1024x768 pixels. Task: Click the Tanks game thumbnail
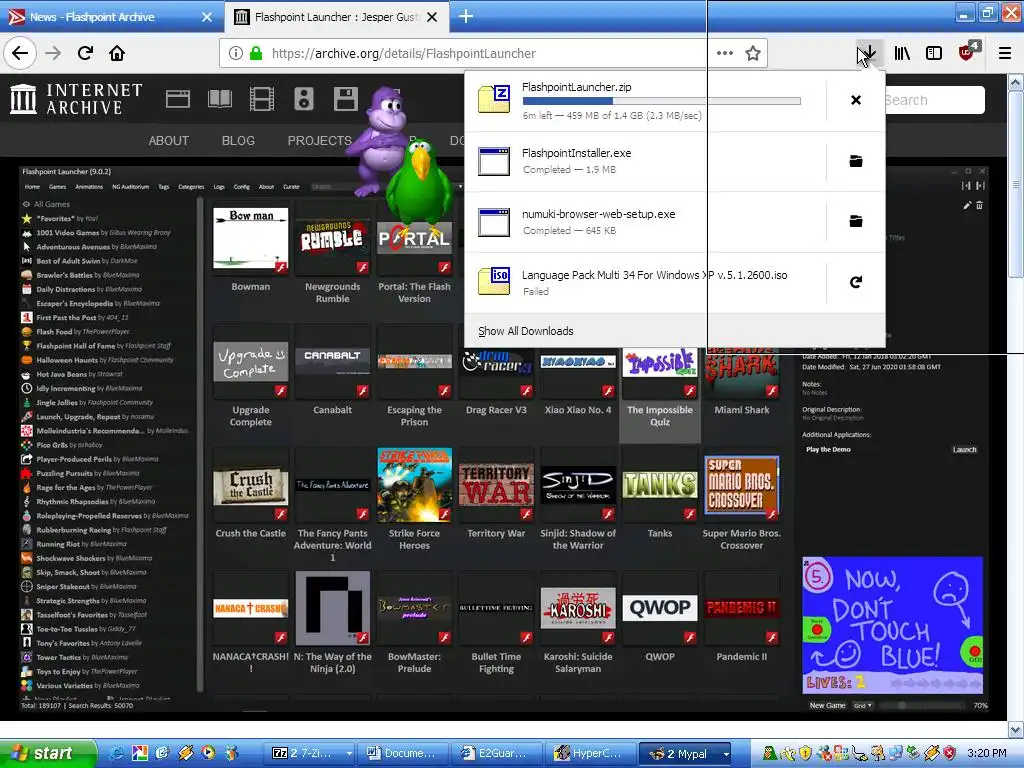pyautogui.click(x=660, y=486)
